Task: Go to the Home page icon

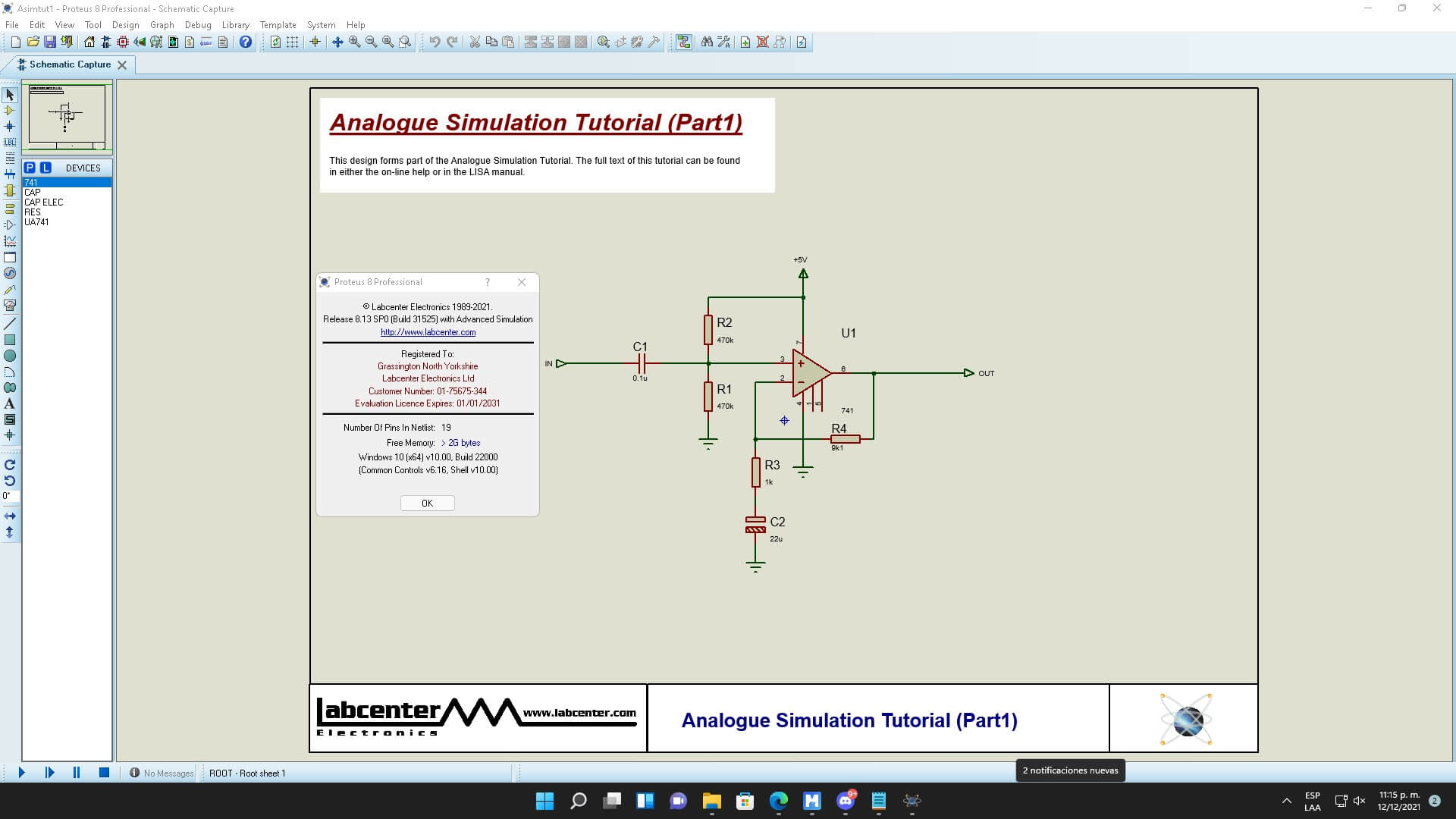Action: 89,42
